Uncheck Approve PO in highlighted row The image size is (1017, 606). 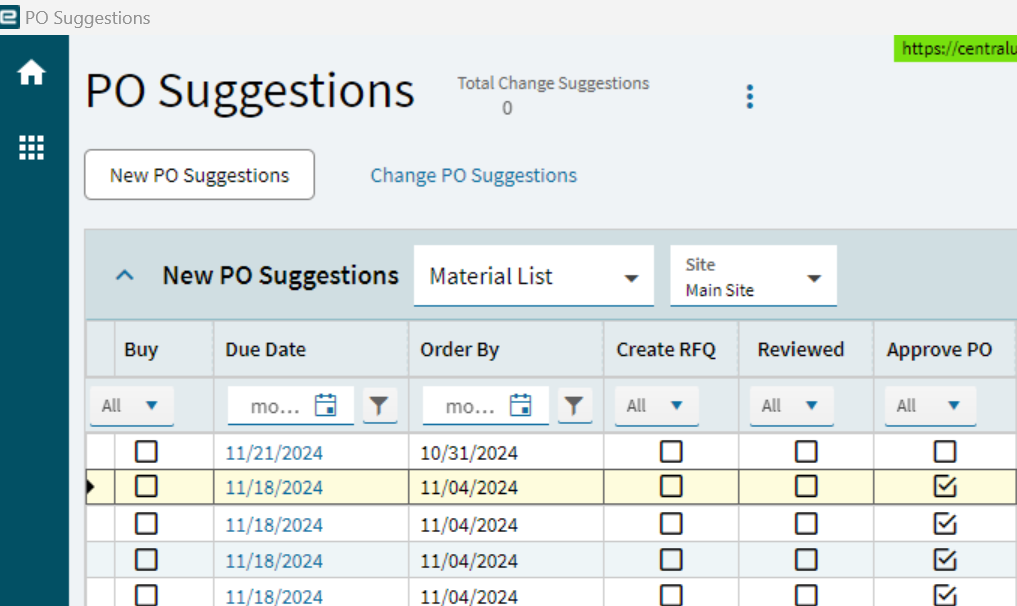point(945,486)
